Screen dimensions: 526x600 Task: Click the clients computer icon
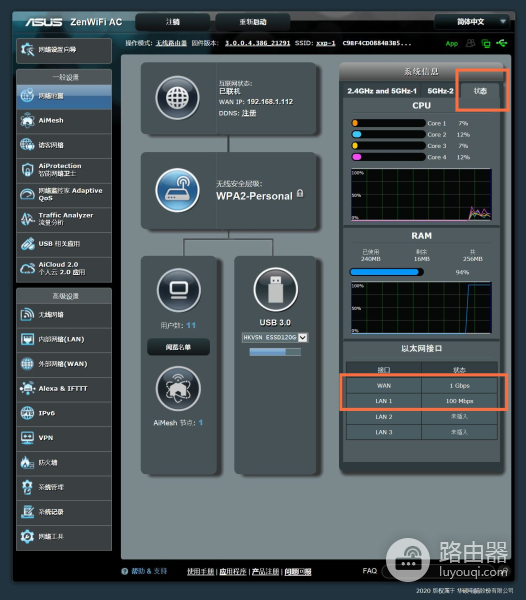pos(179,290)
